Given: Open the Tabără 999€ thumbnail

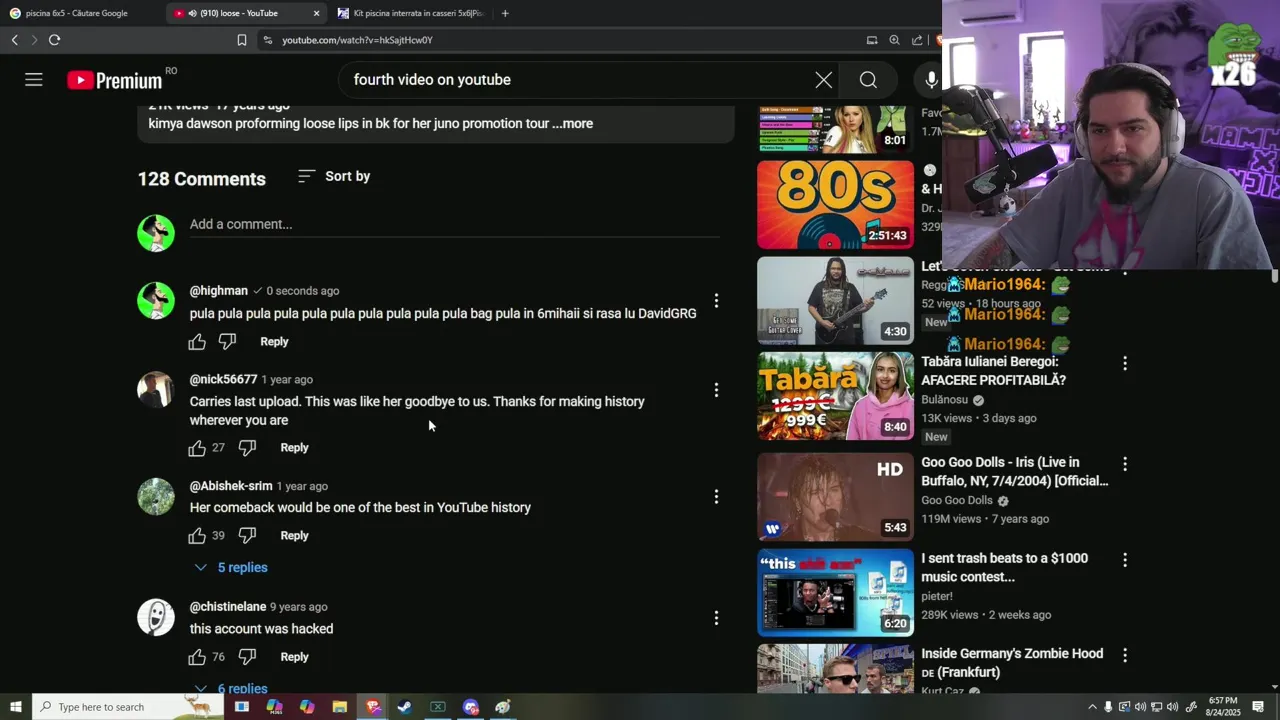Looking at the screenshot, I should [x=835, y=396].
